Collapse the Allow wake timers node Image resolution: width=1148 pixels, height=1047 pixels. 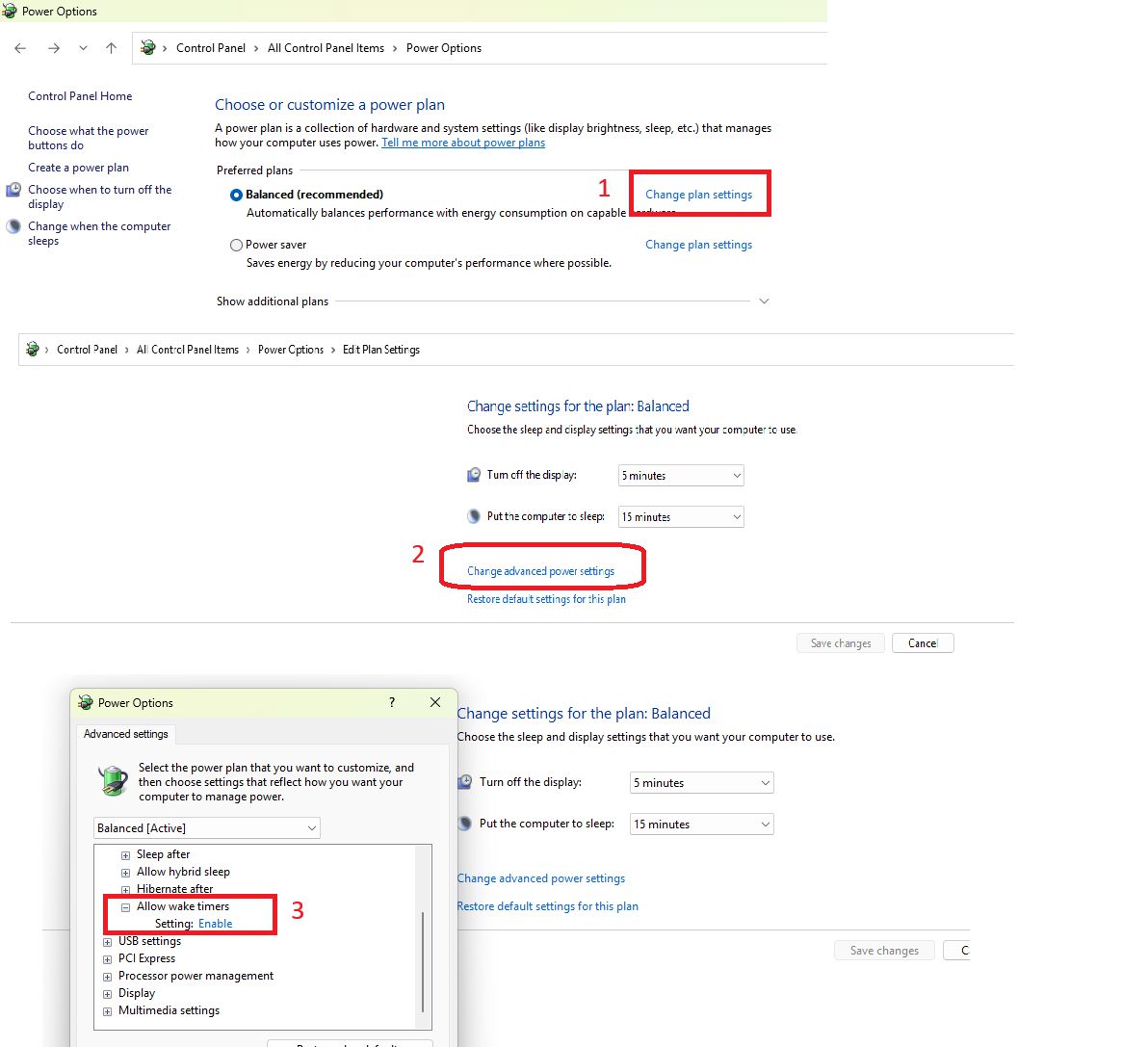125,907
